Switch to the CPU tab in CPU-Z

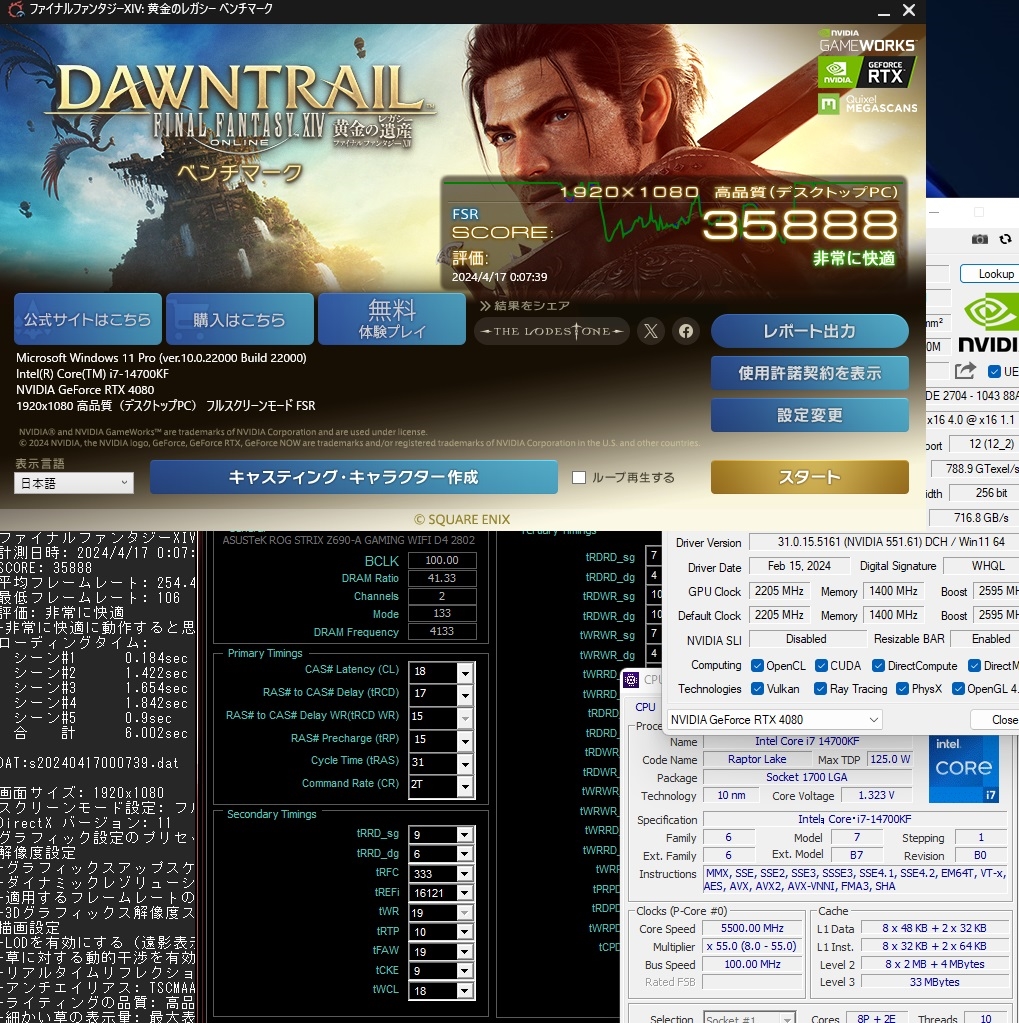tap(645, 707)
